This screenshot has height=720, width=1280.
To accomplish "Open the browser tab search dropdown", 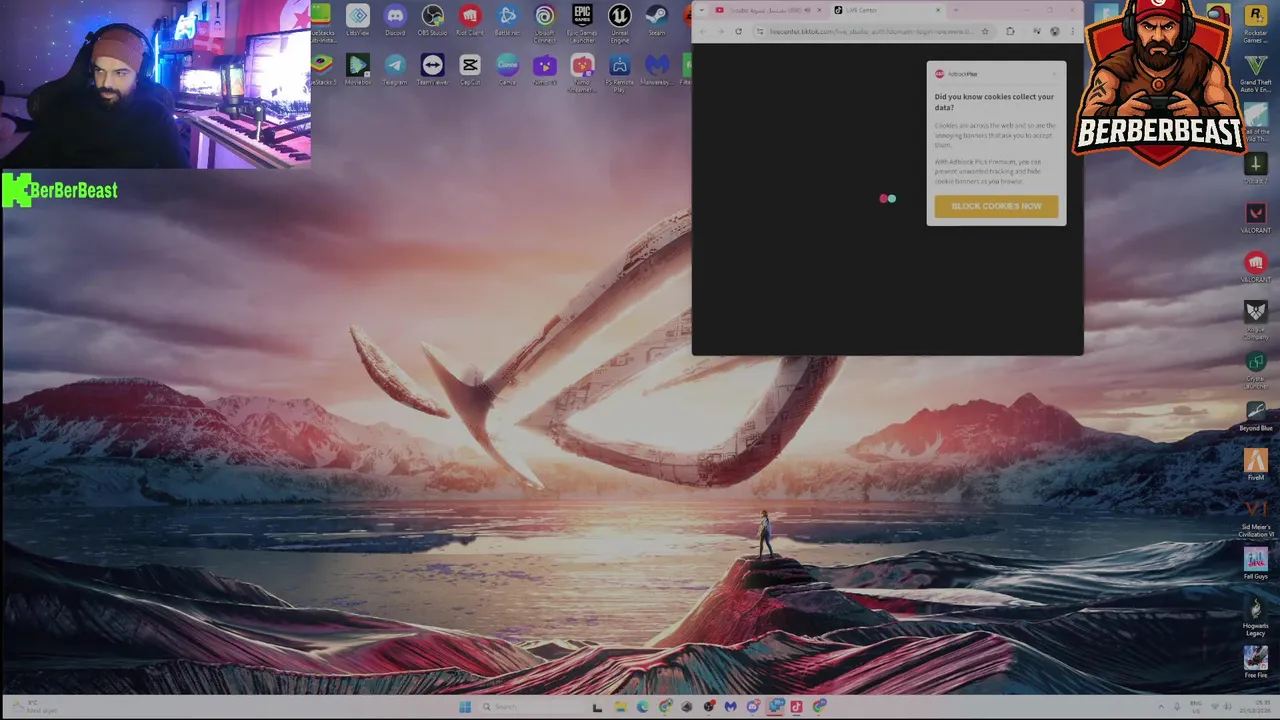I will (702, 10).
